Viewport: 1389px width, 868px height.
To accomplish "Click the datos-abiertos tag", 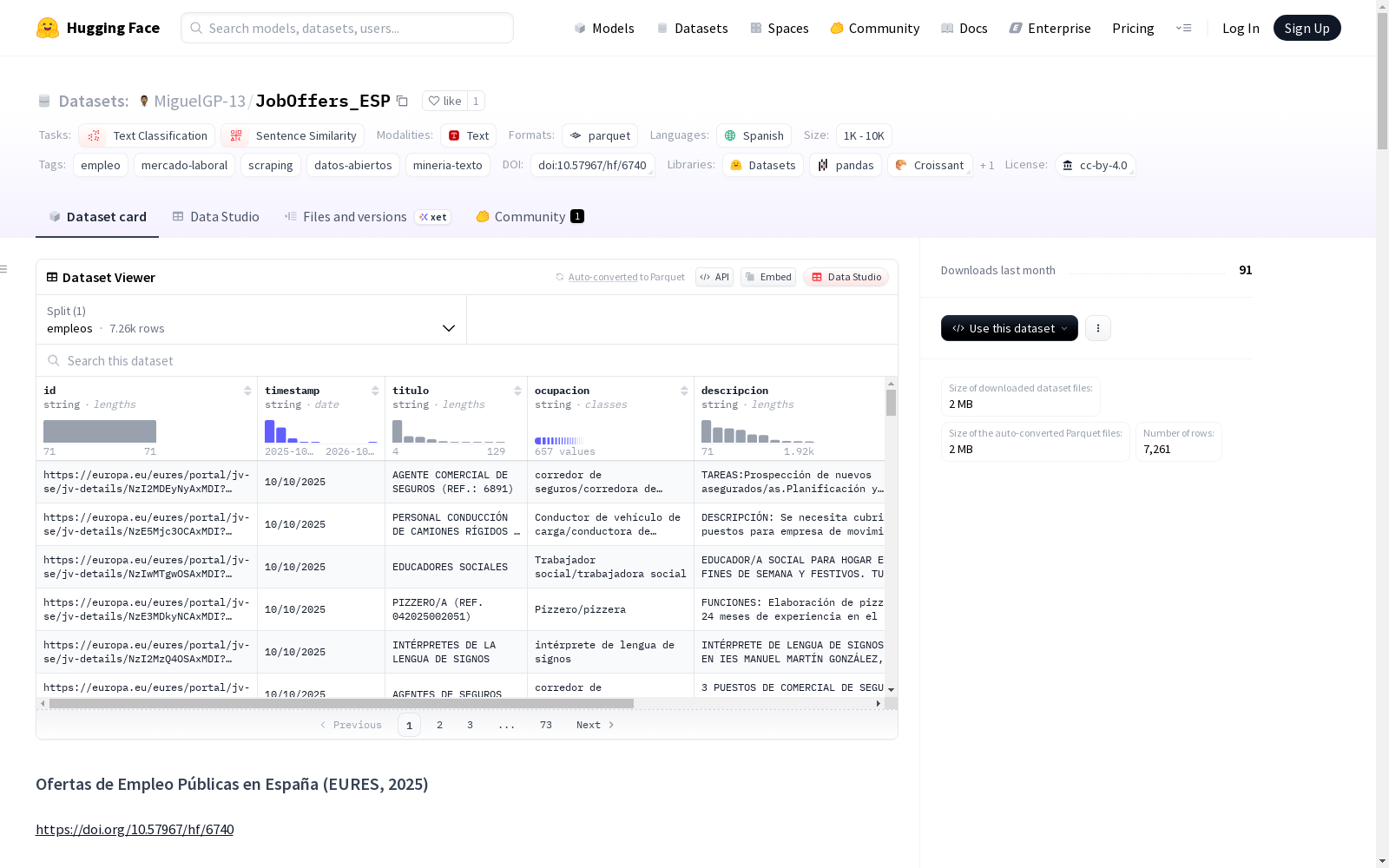I will tap(353, 165).
